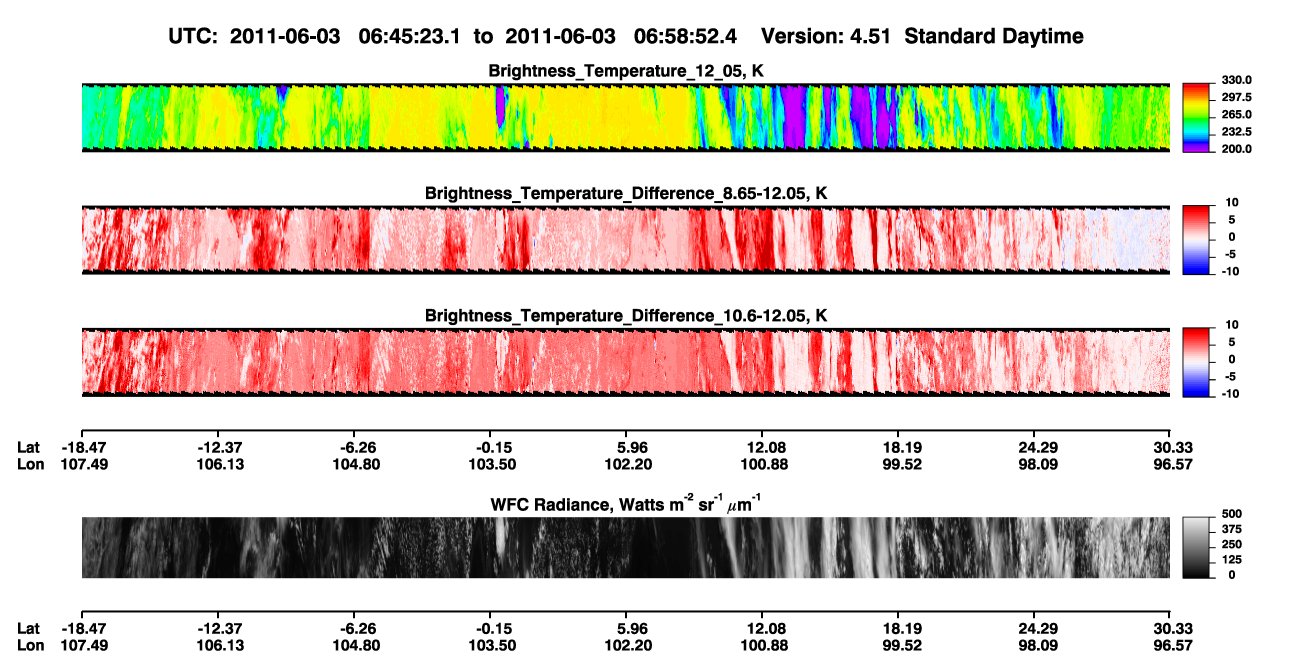This screenshot has height=667, width=1300.
Task: Click the 10.6-12.05 red-blue difference color bar
Action: point(1196,362)
